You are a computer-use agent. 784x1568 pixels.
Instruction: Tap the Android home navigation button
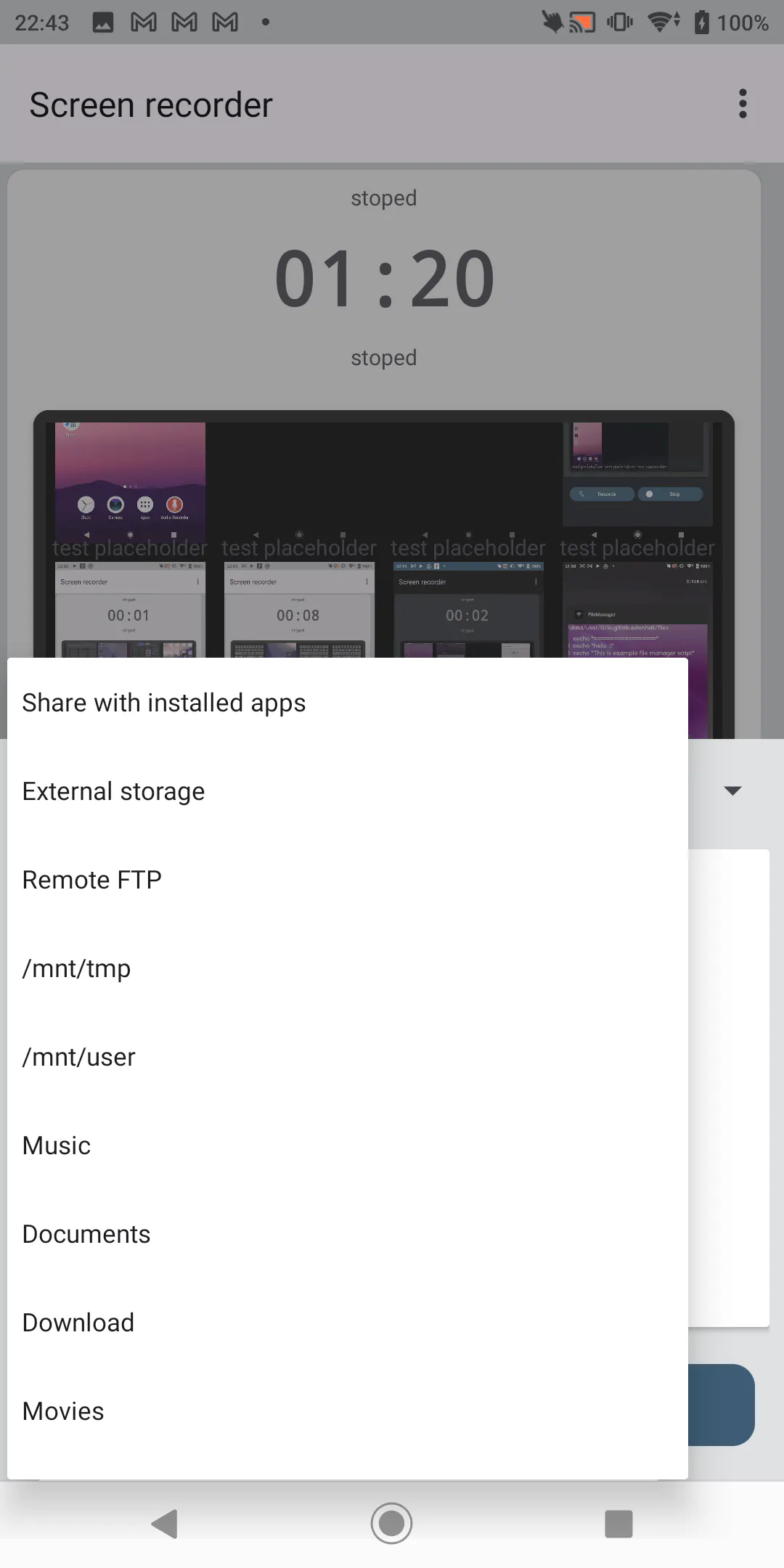click(x=391, y=1523)
